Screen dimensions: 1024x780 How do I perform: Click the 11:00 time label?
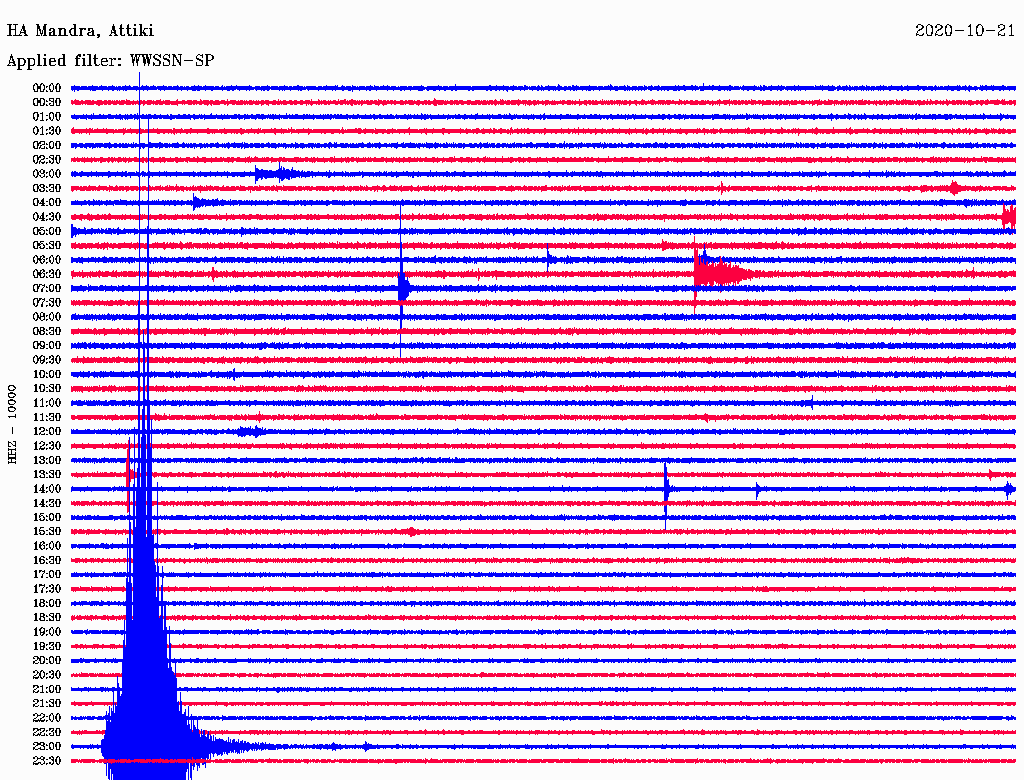[x=47, y=403]
